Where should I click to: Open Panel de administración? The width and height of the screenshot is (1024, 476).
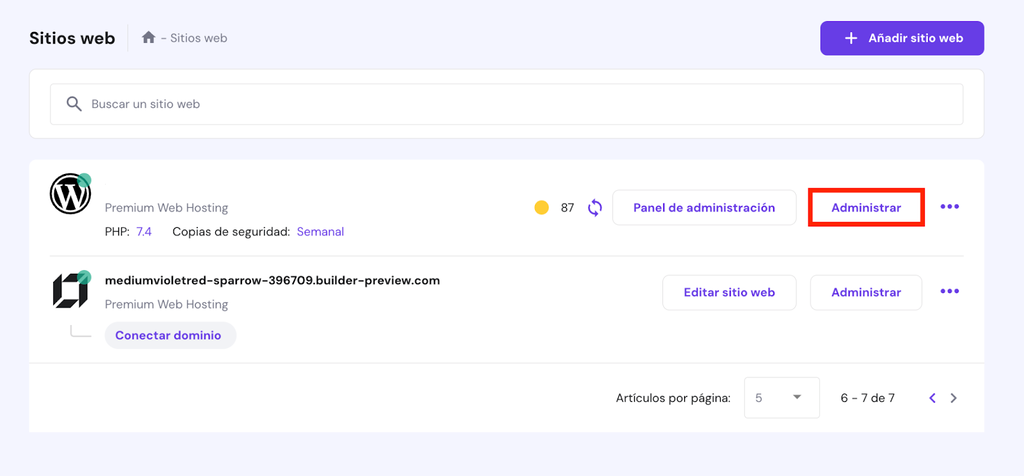point(704,208)
